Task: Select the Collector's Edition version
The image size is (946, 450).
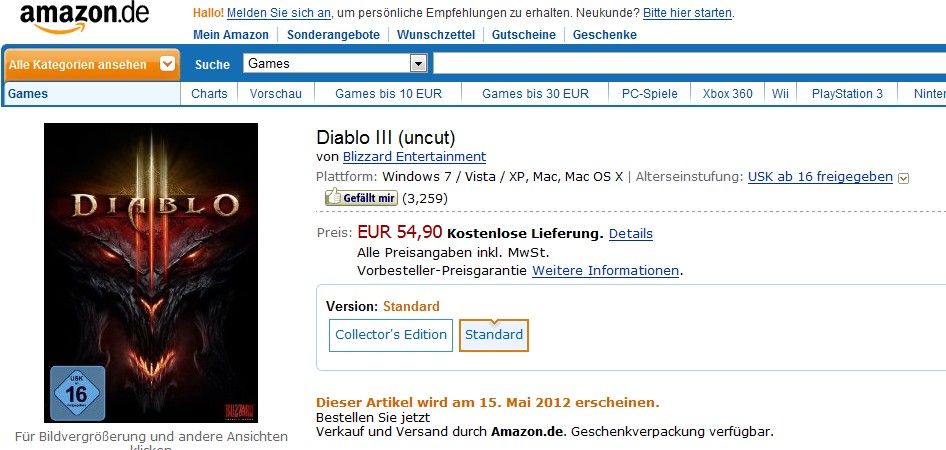Action: coord(390,335)
